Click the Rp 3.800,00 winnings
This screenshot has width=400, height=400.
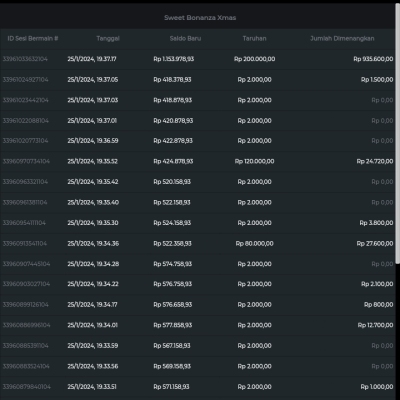[x=376, y=223]
